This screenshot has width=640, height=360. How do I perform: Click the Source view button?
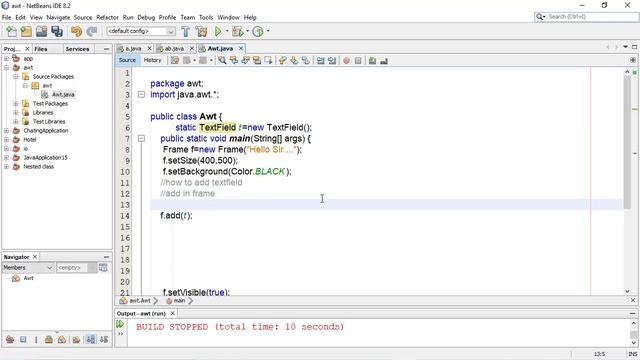(x=127, y=60)
